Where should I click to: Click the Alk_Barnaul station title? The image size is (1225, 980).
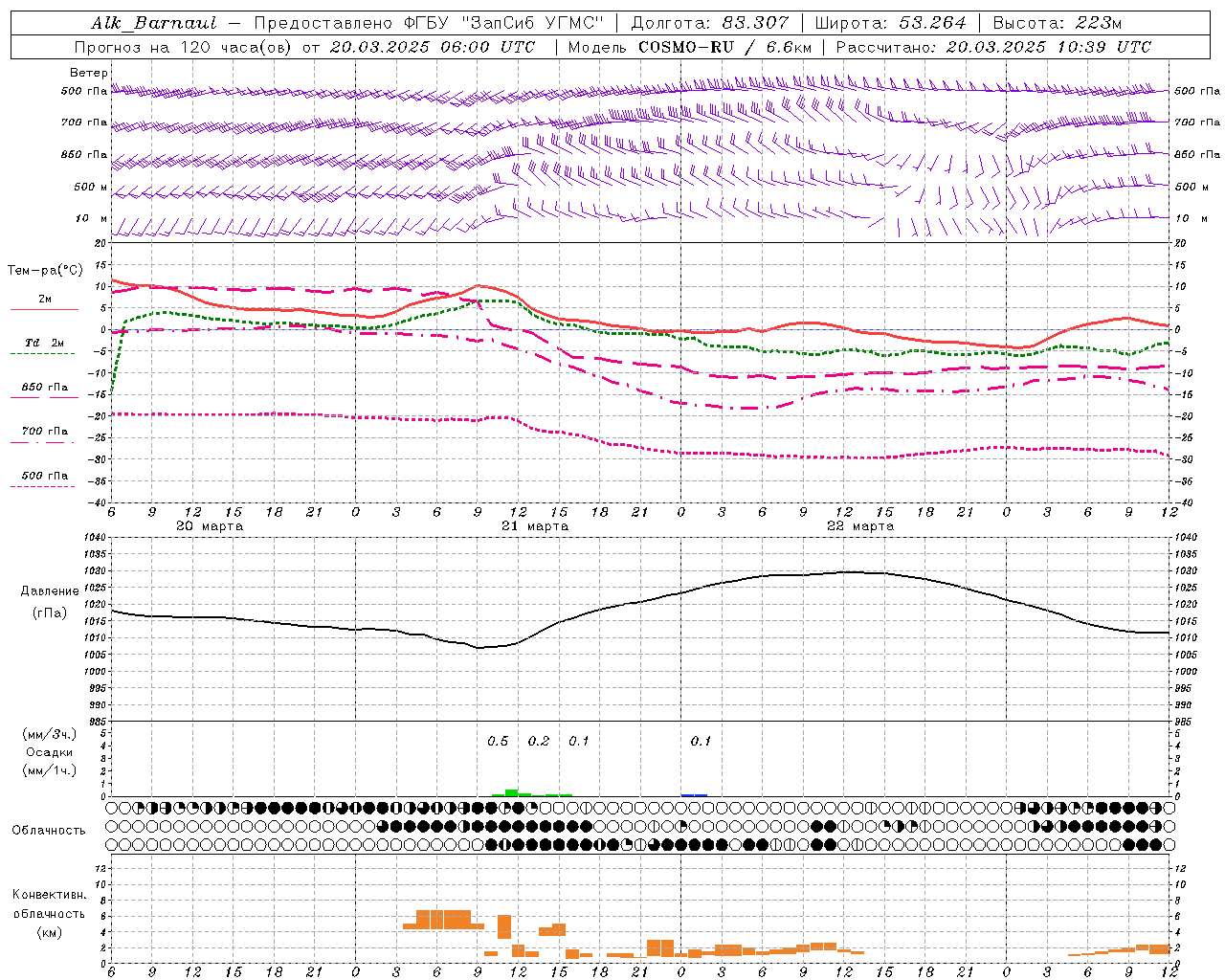[x=154, y=23]
